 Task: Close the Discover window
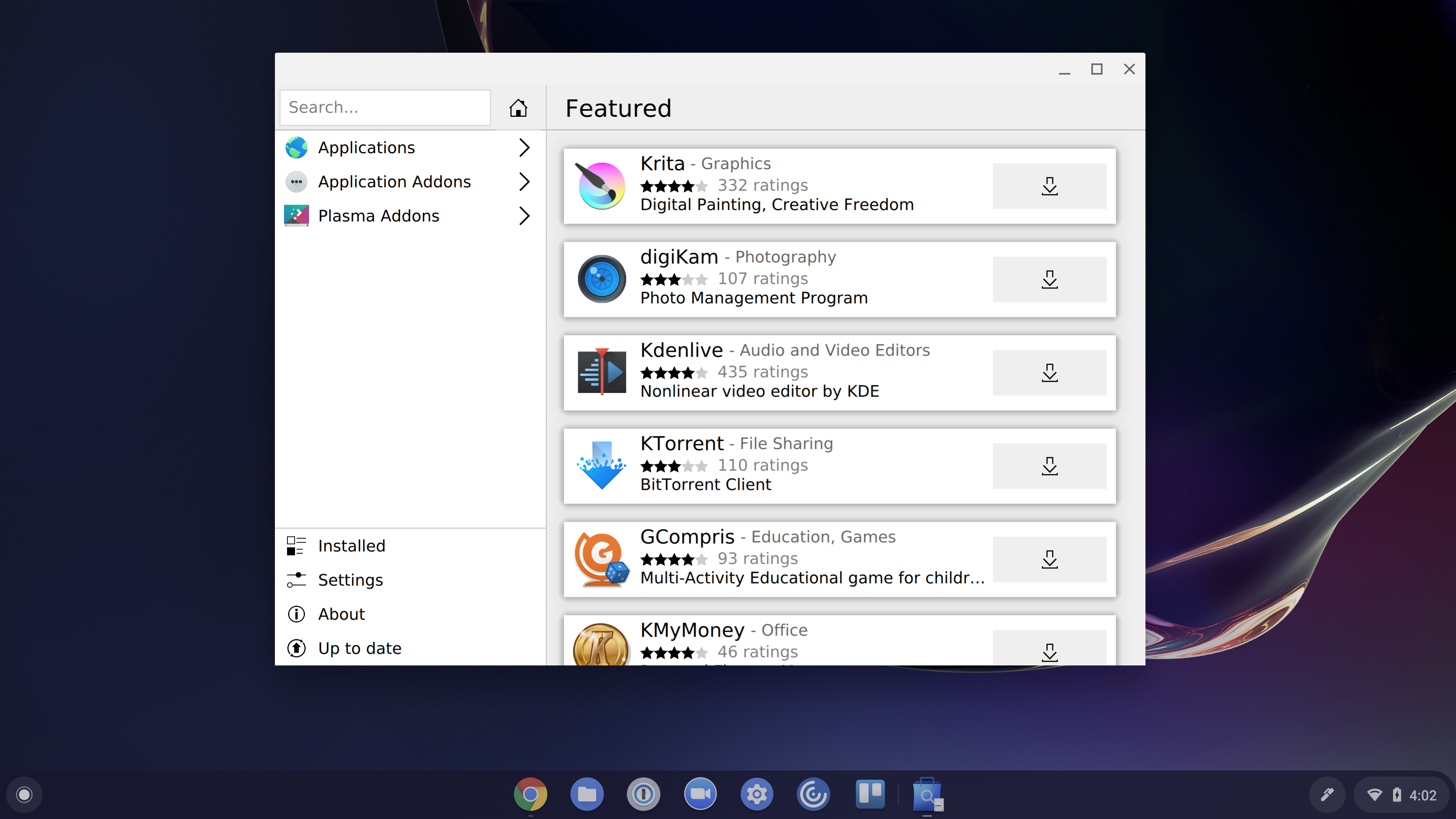click(1129, 69)
